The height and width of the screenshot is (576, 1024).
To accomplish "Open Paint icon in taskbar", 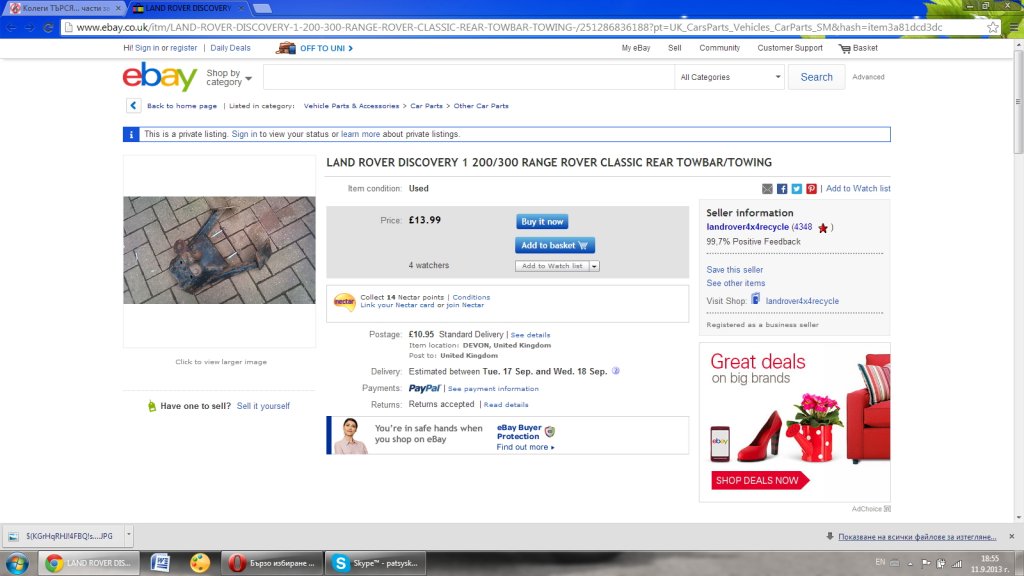I will tap(200, 563).
